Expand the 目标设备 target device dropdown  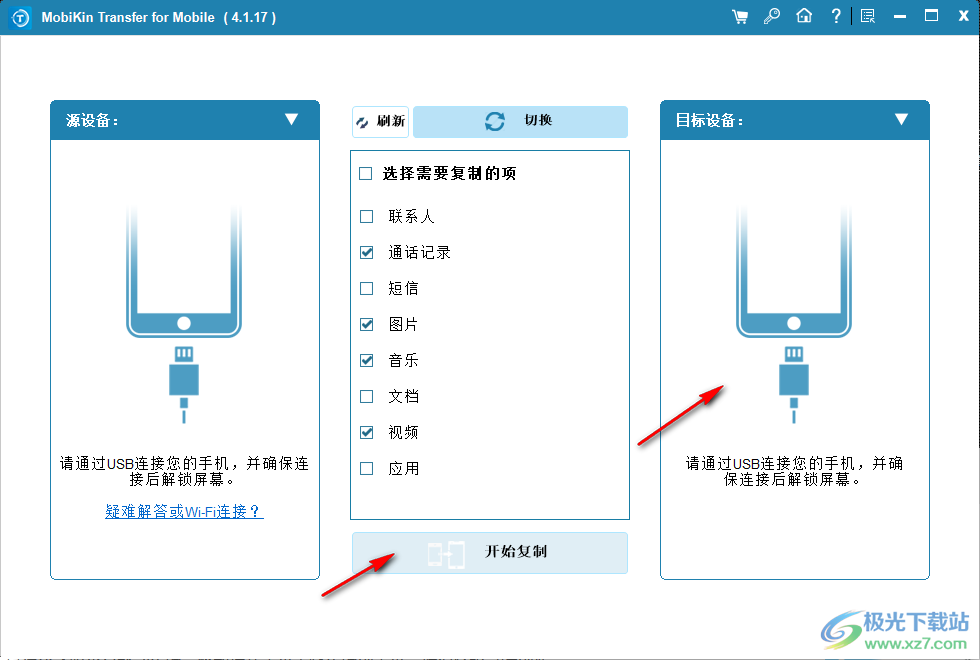tap(902, 120)
